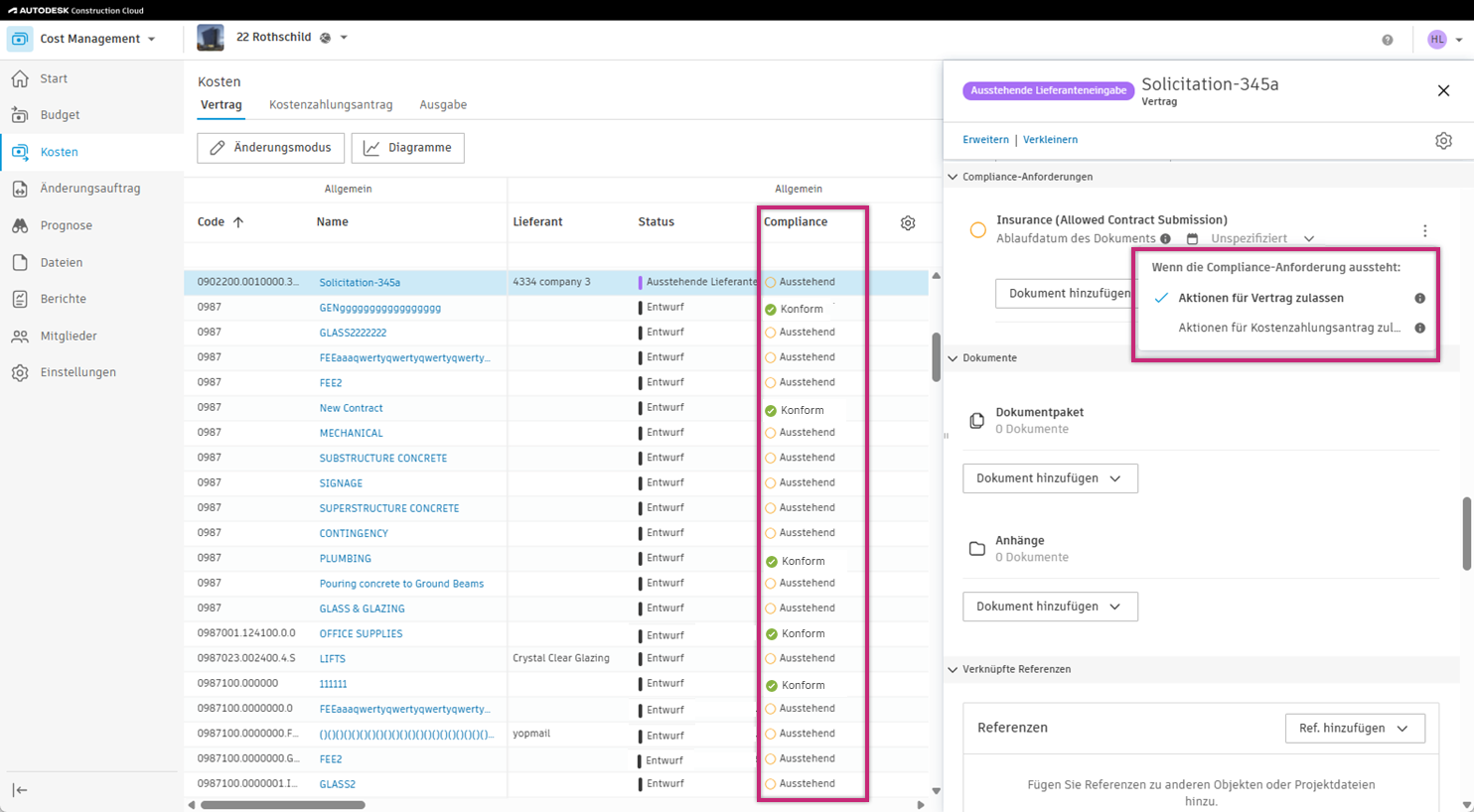Switch to Kostenzahlungsantrag tab
Screen dimensions: 1474x812
[x=331, y=105]
